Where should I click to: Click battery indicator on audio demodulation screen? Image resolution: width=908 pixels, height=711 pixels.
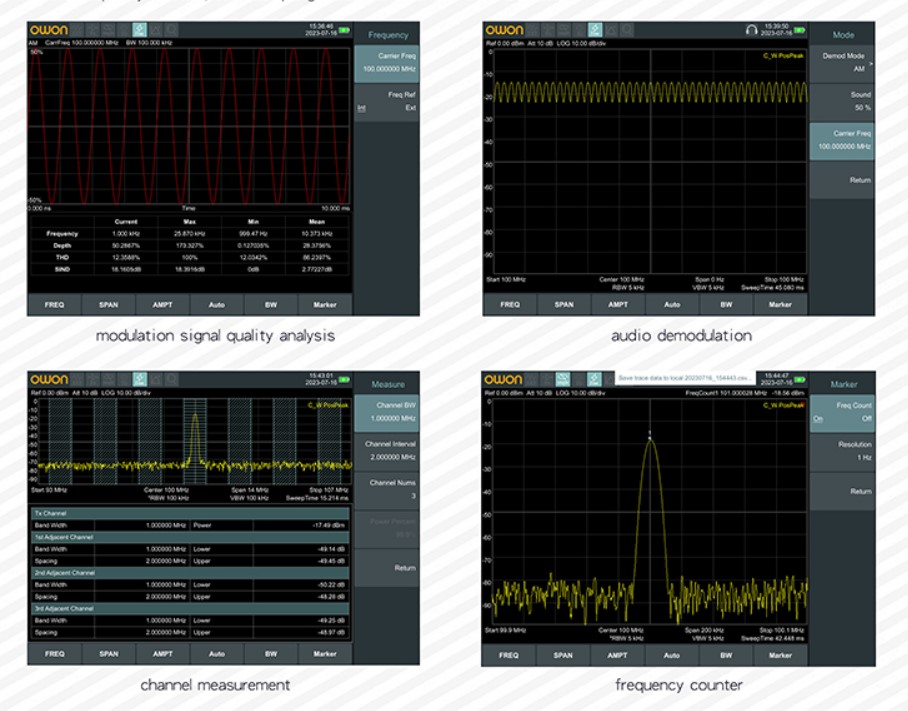799,30
